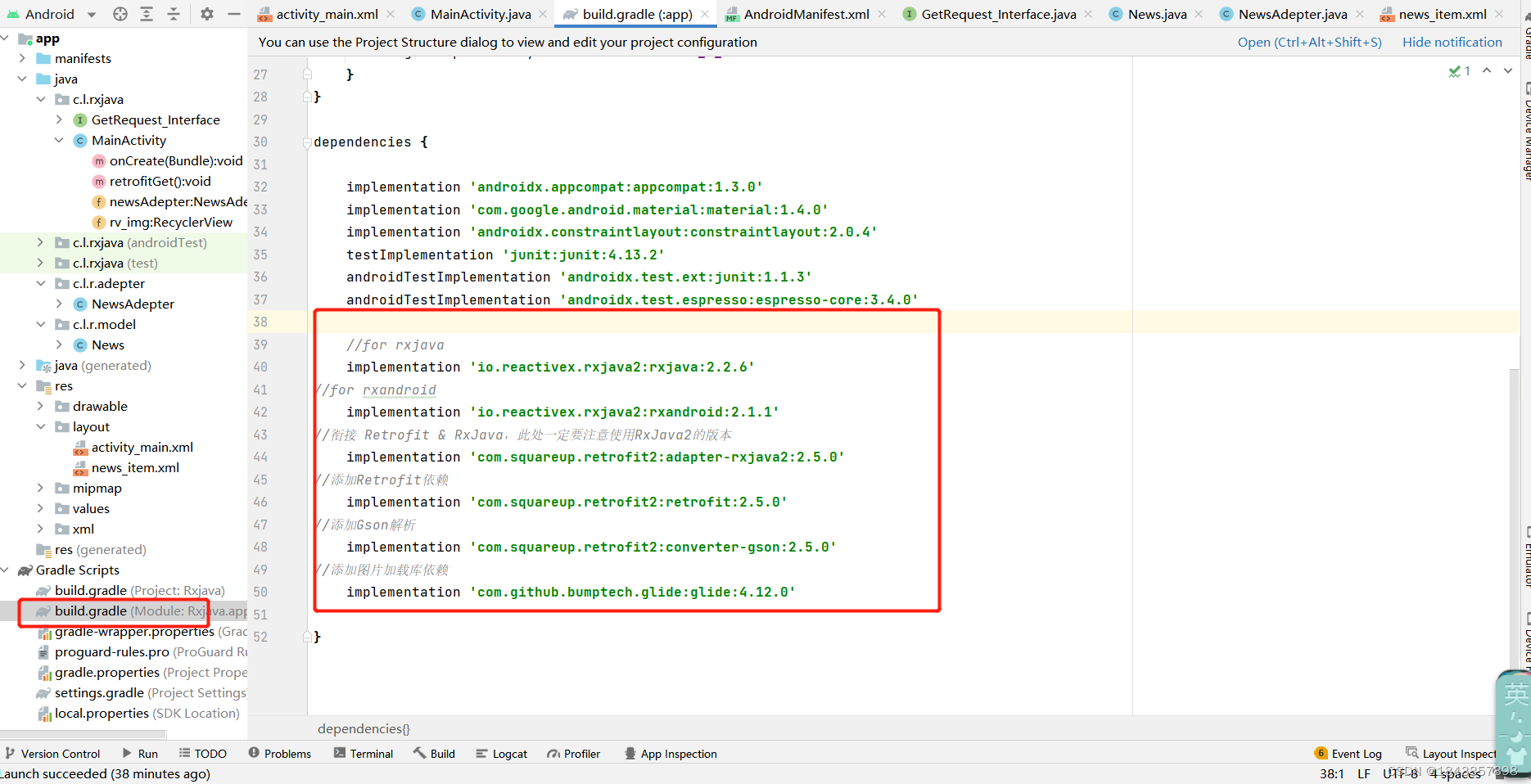Expand the mipmap folder
The height and width of the screenshot is (784, 1531).
(39, 488)
